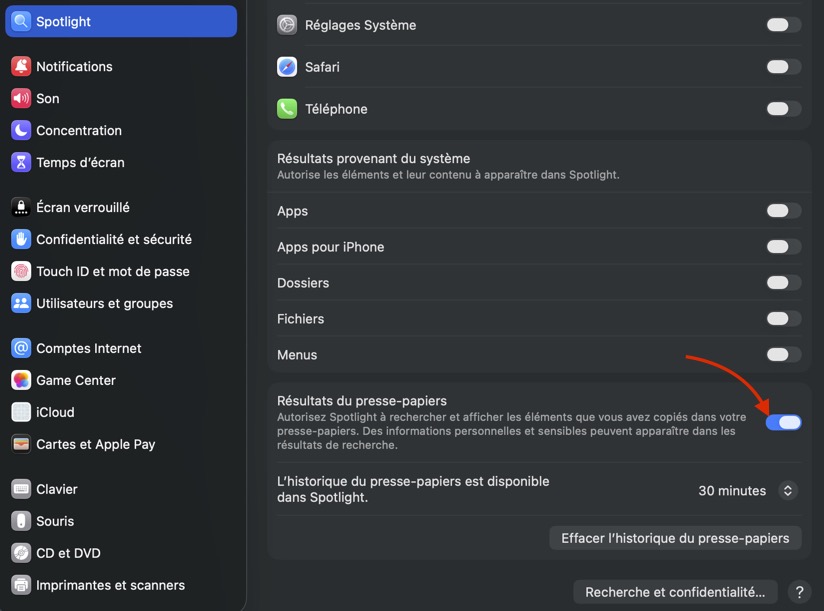Viewport: 824px width, 611px height.
Task: Select Spotlight in the sidebar
Action: coord(121,21)
